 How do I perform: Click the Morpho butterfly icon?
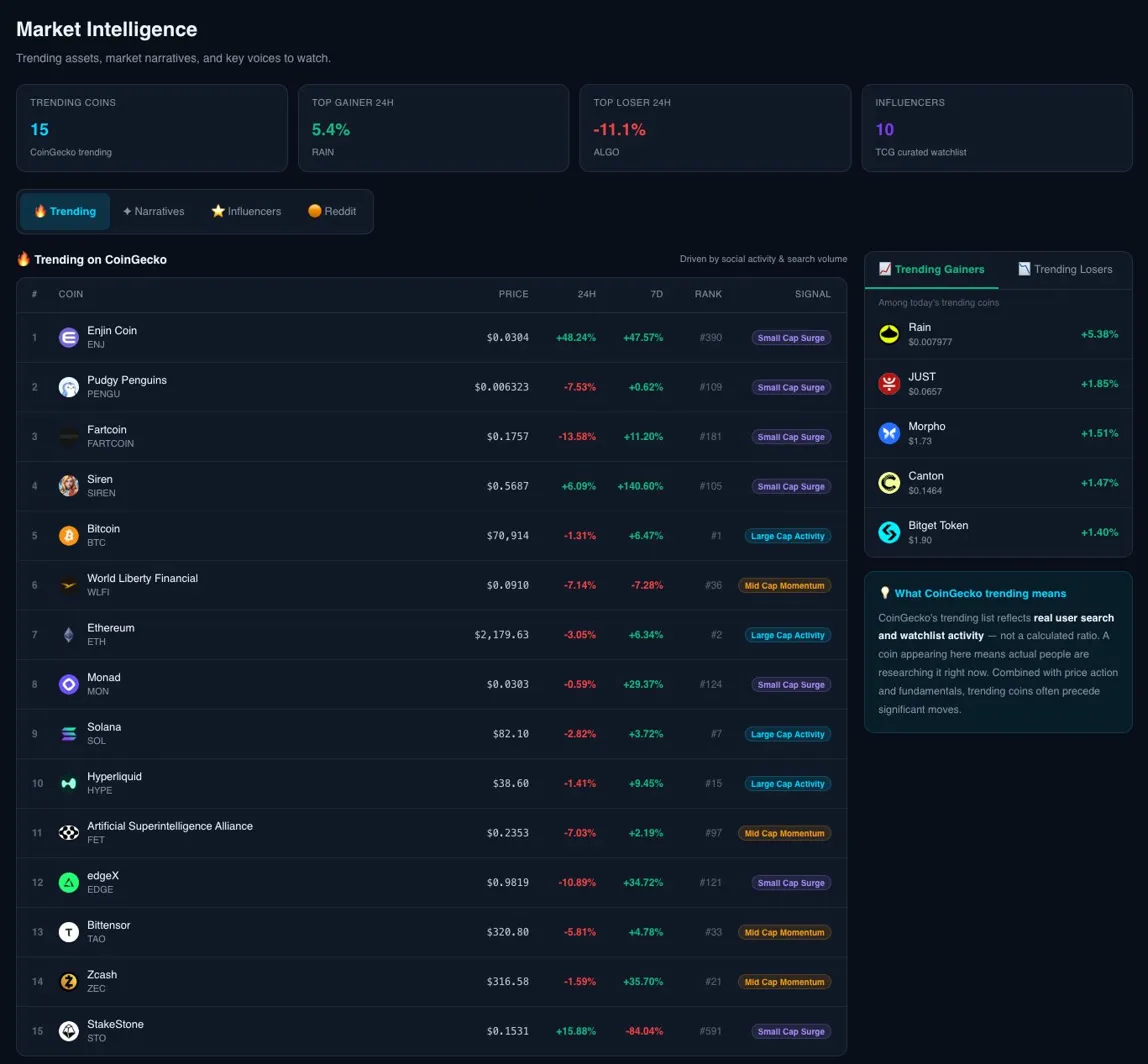889,433
